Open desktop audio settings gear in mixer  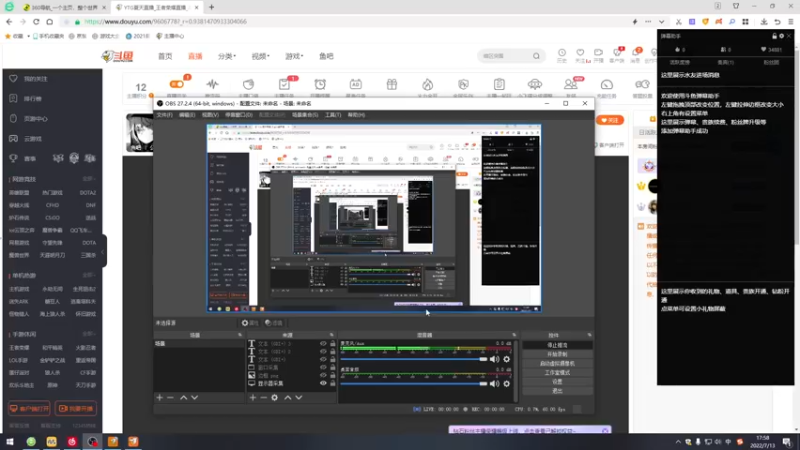pyautogui.click(x=507, y=384)
